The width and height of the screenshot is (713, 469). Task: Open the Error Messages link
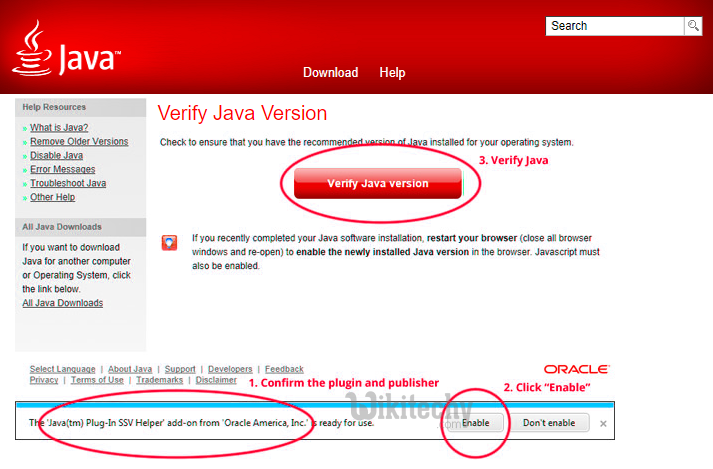click(x=63, y=169)
